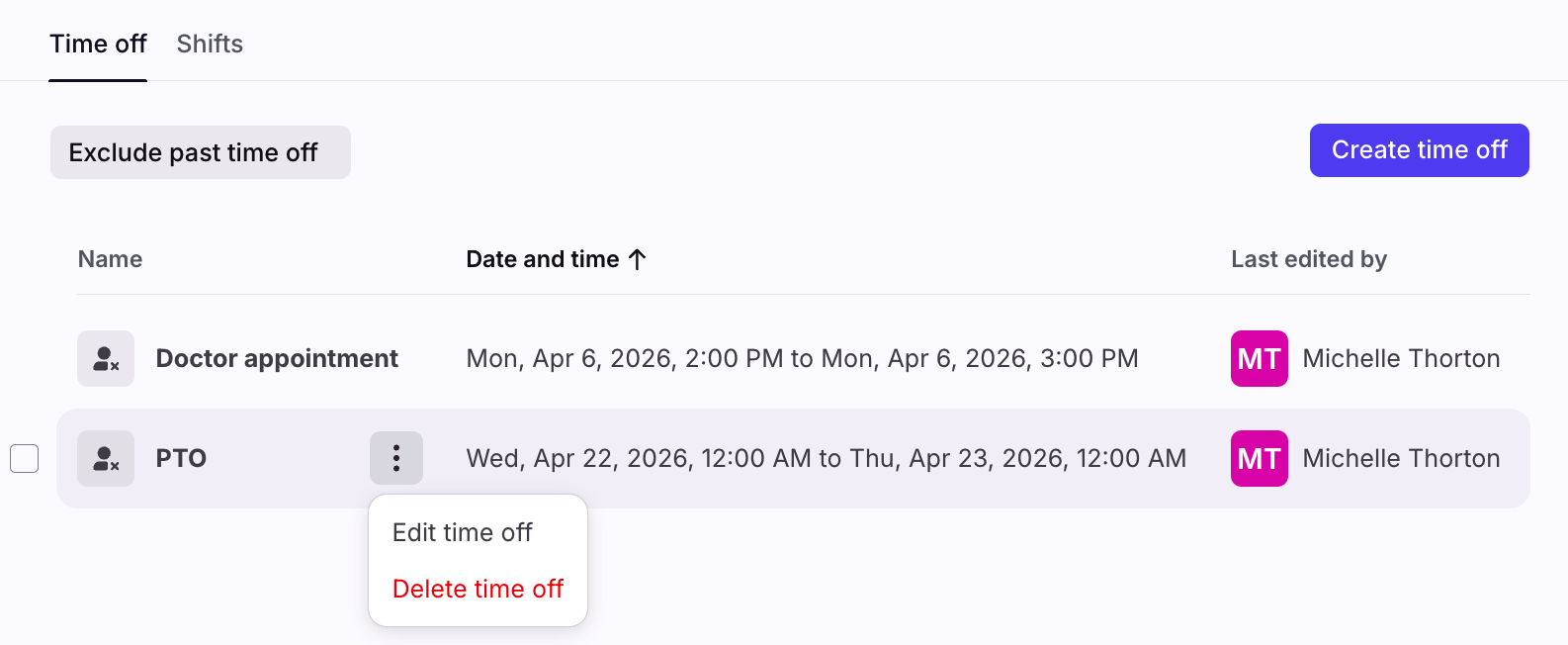Select the PTO row checkbox
Image resolution: width=1568 pixels, height=645 pixels.
25,458
